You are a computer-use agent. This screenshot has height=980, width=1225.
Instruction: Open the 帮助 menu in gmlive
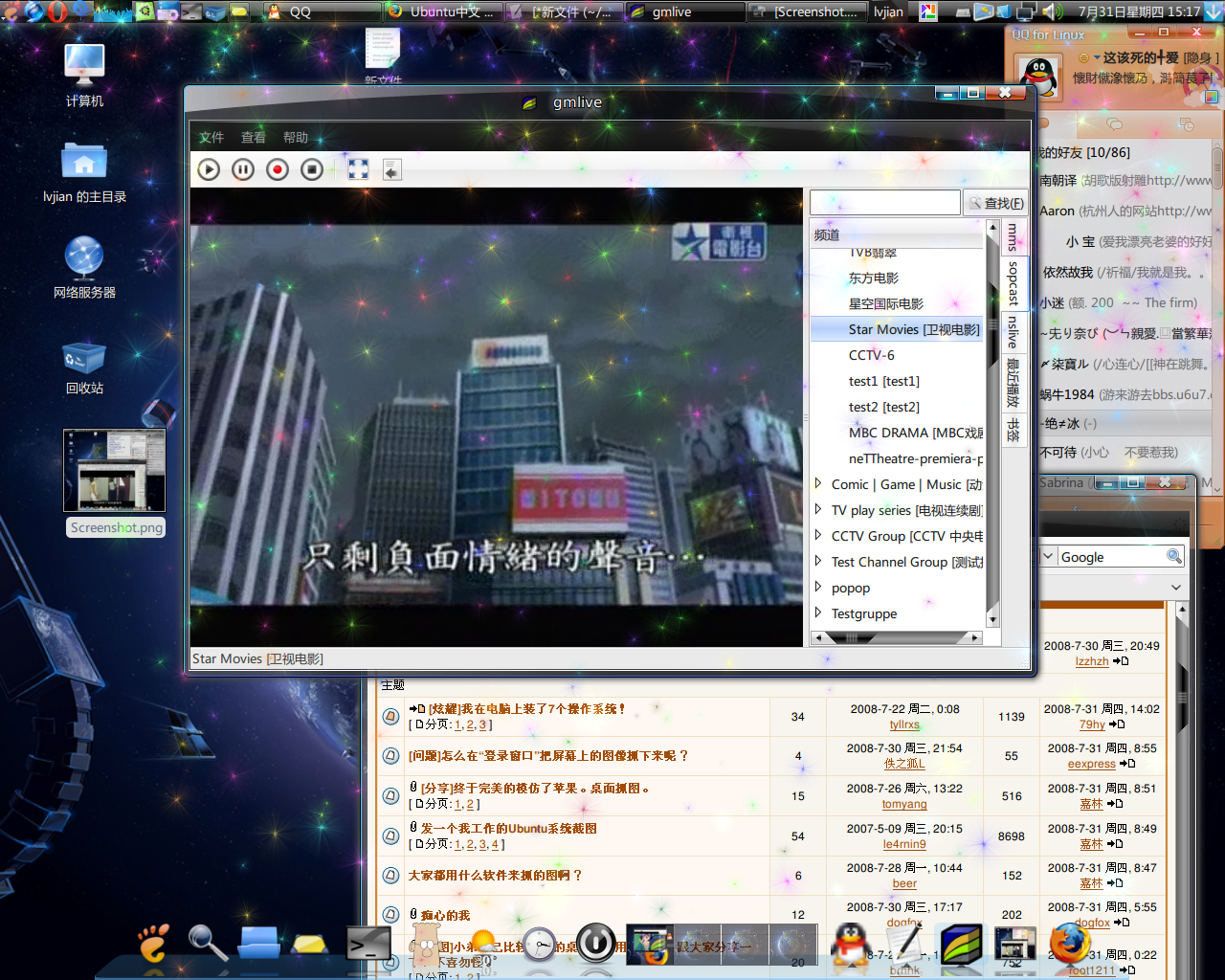pyautogui.click(x=296, y=138)
